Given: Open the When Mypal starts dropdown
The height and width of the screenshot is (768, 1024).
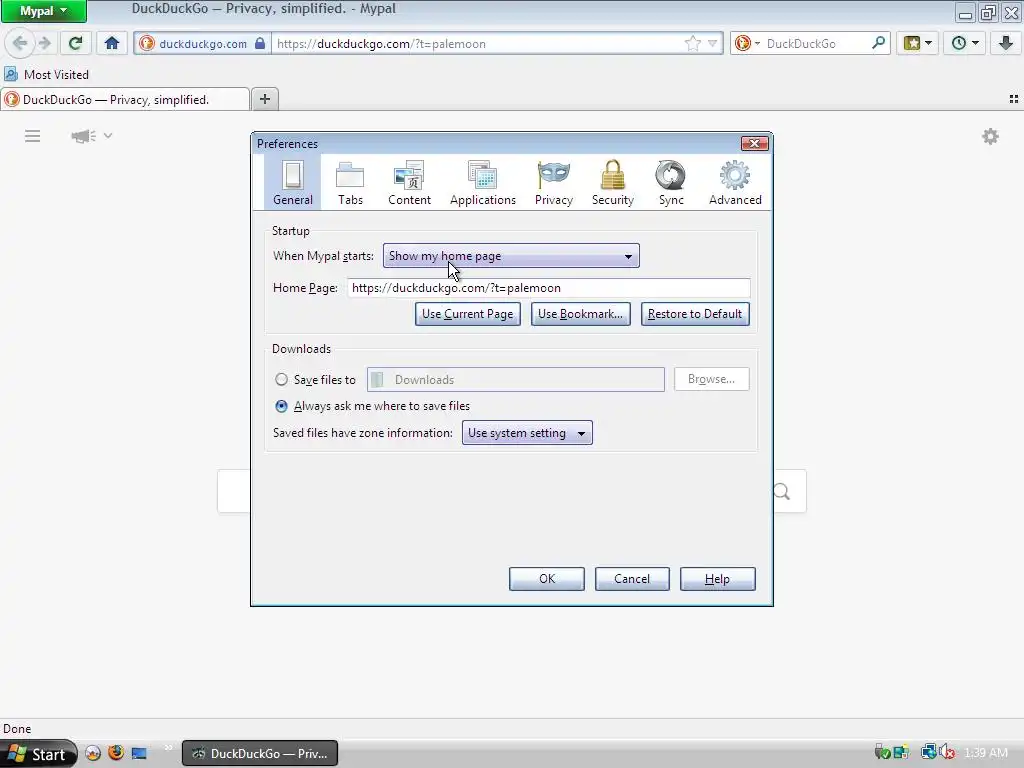Looking at the screenshot, I should coord(511,256).
